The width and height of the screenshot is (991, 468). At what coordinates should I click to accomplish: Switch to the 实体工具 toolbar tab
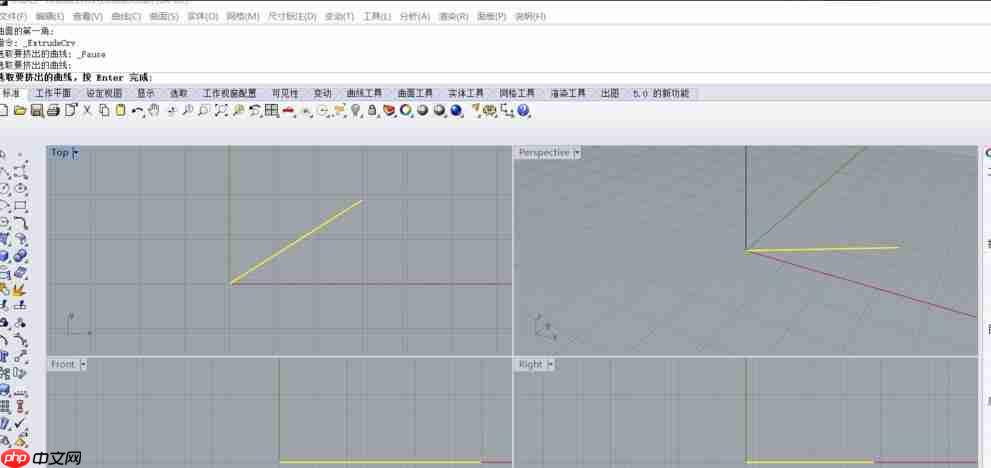point(466,93)
